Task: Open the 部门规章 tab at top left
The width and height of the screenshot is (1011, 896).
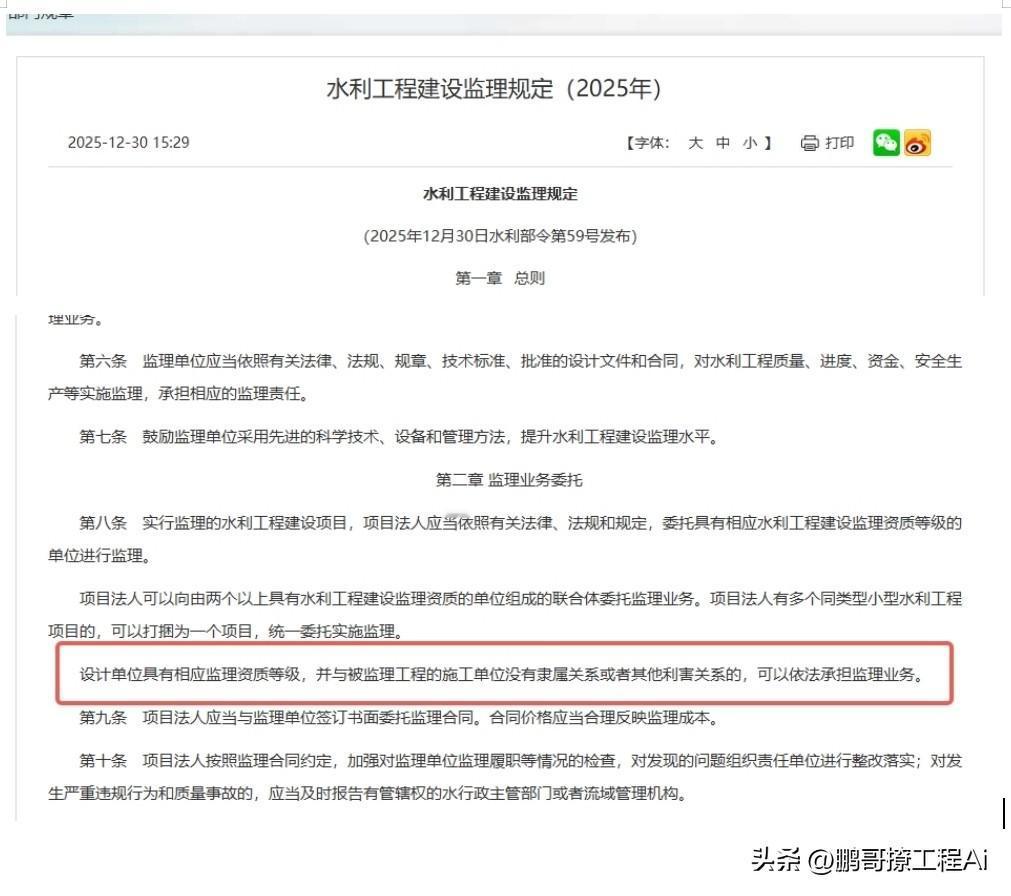Action: point(40,16)
